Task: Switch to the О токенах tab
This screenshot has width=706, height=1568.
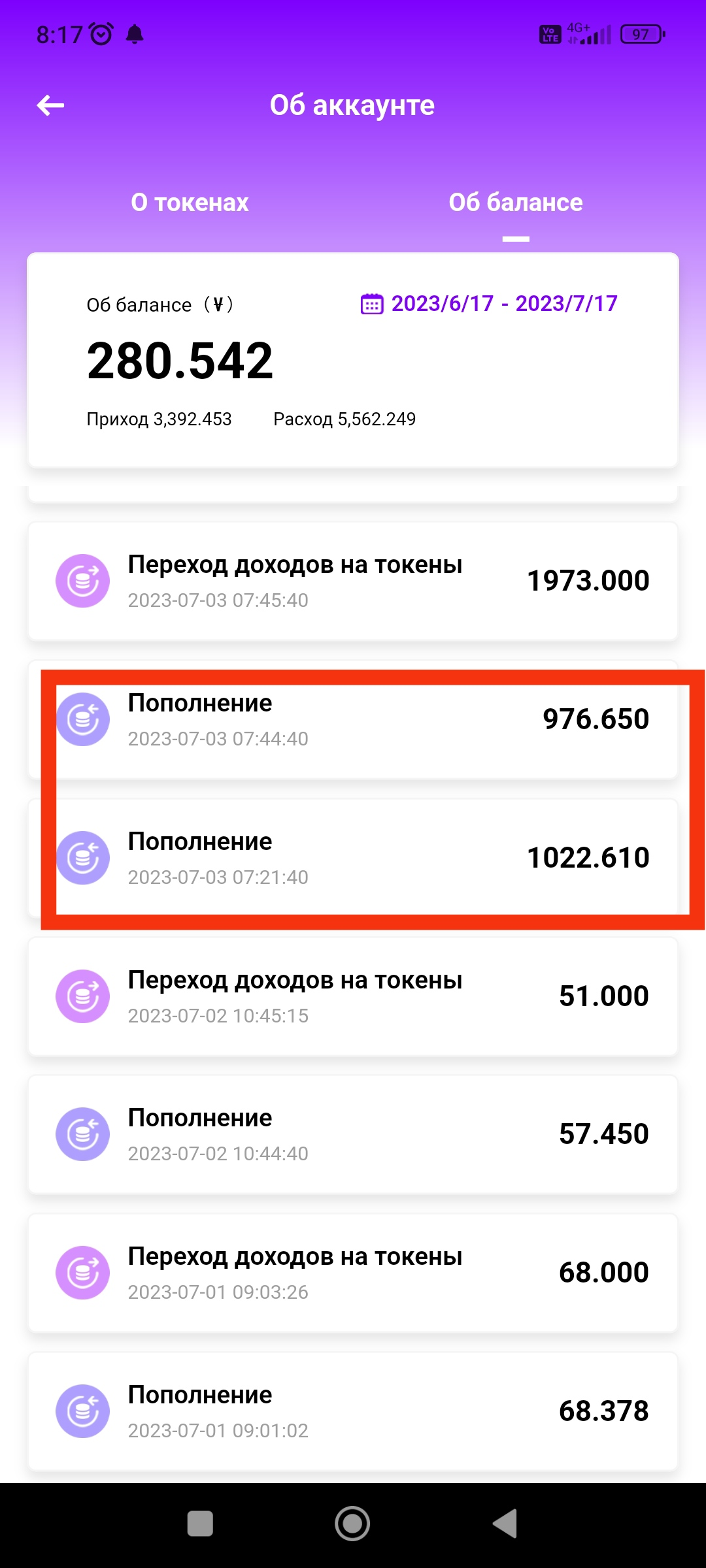Action: click(190, 203)
